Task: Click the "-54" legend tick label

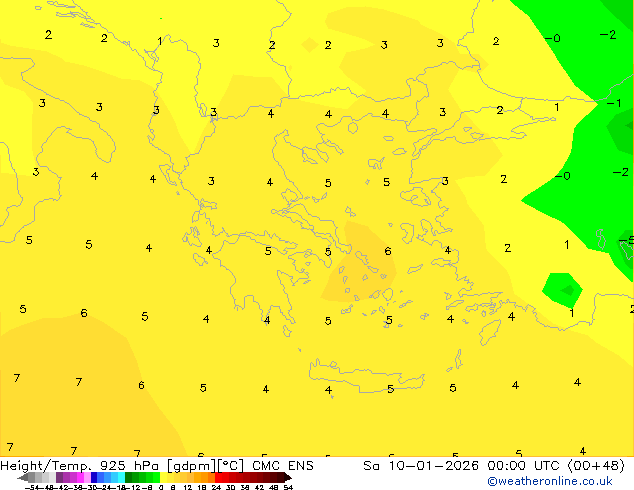Action: tap(32, 488)
